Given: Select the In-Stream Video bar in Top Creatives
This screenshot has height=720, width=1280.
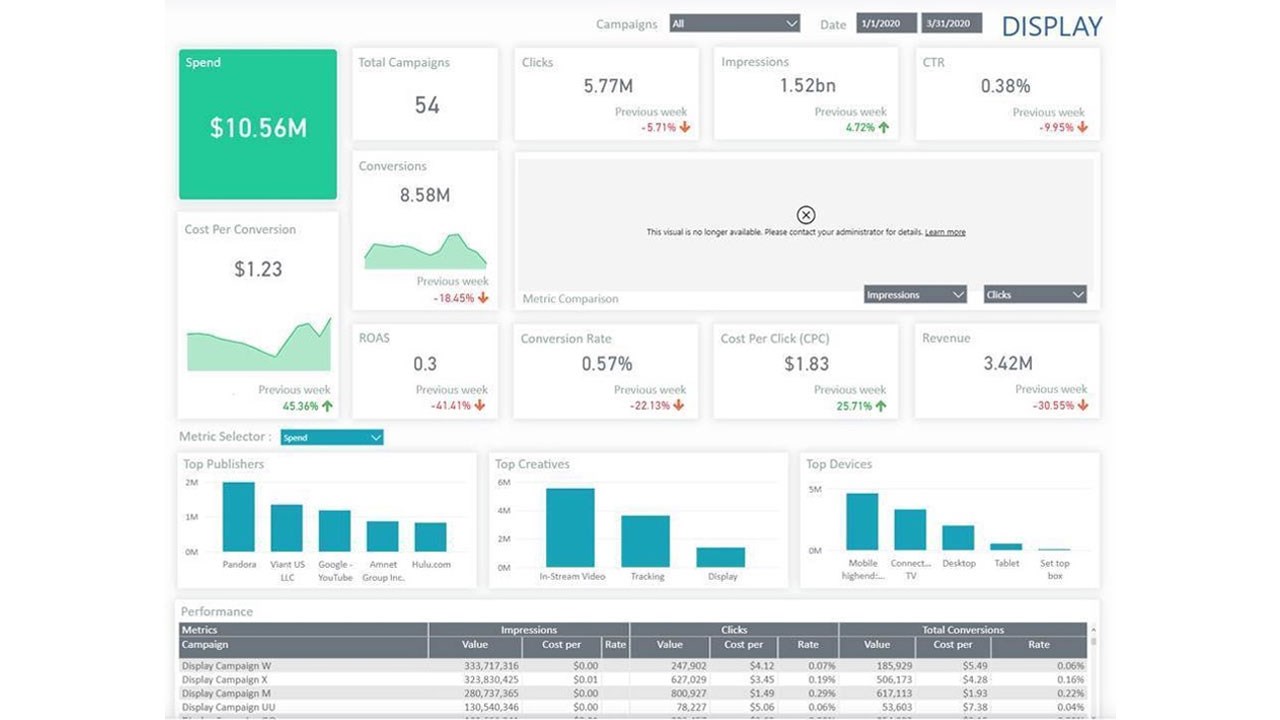Looking at the screenshot, I should [x=570, y=528].
